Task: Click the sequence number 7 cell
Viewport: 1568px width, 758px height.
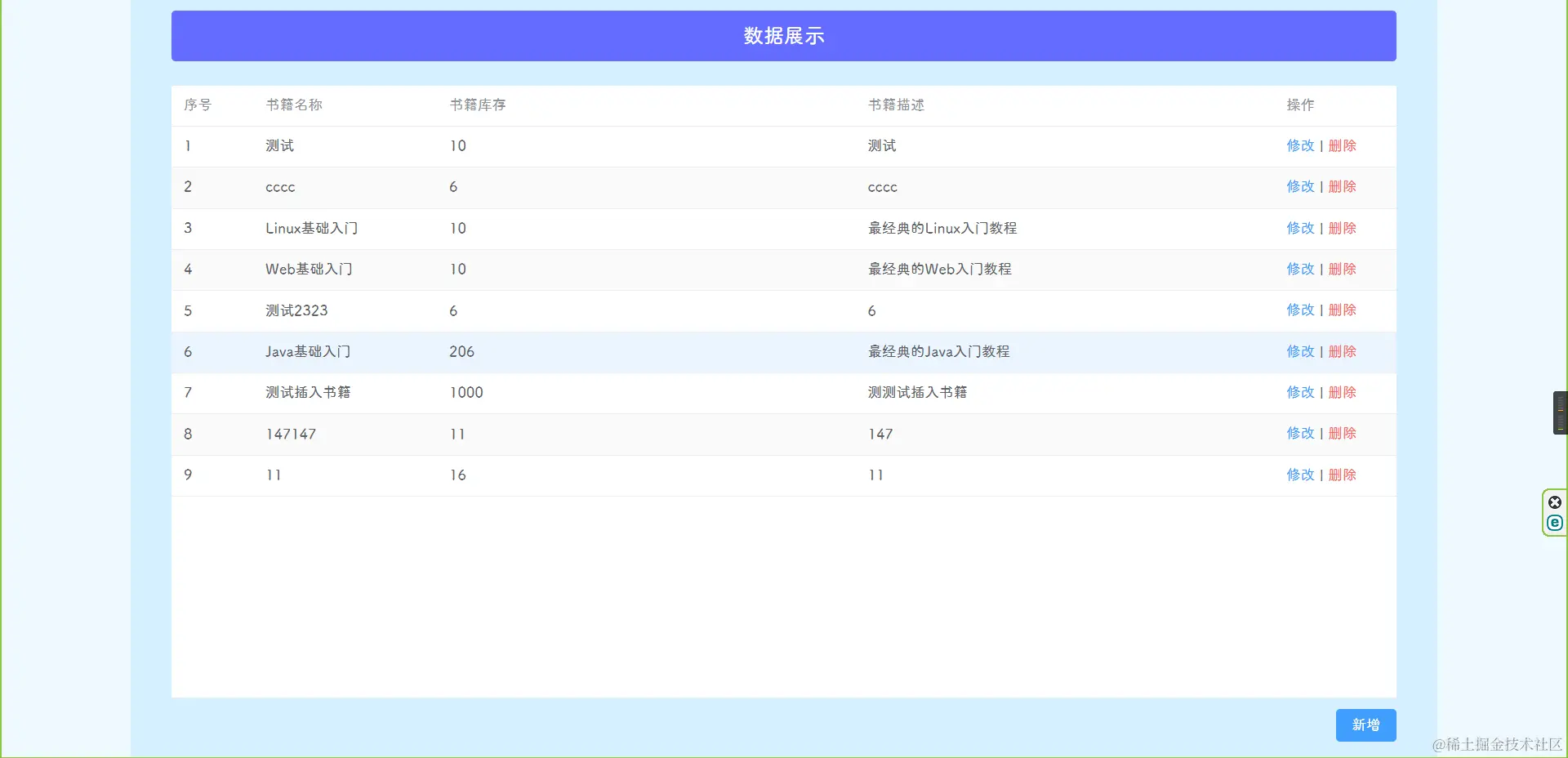Action: click(188, 392)
